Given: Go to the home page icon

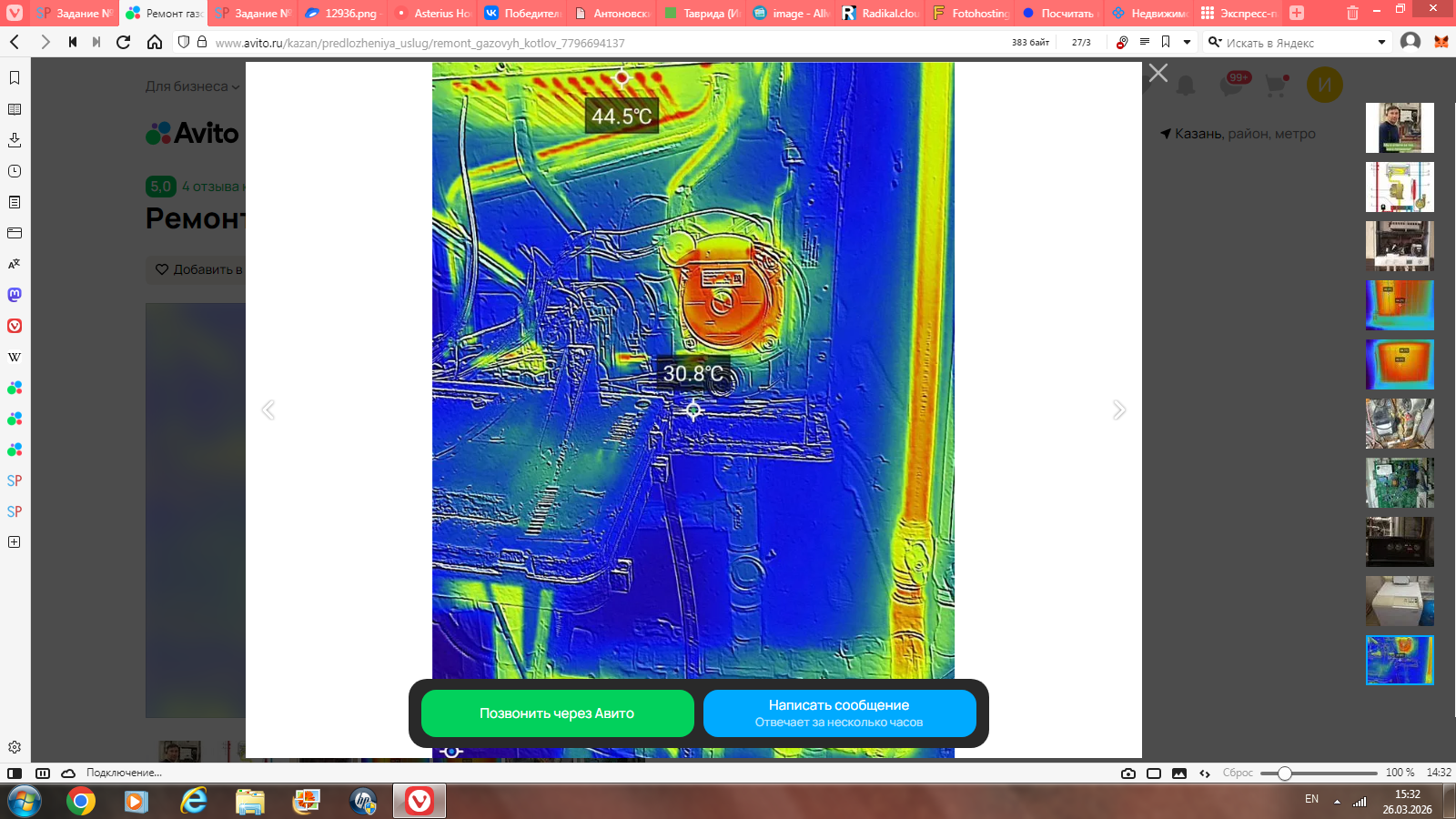Looking at the screenshot, I should (155, 42).
